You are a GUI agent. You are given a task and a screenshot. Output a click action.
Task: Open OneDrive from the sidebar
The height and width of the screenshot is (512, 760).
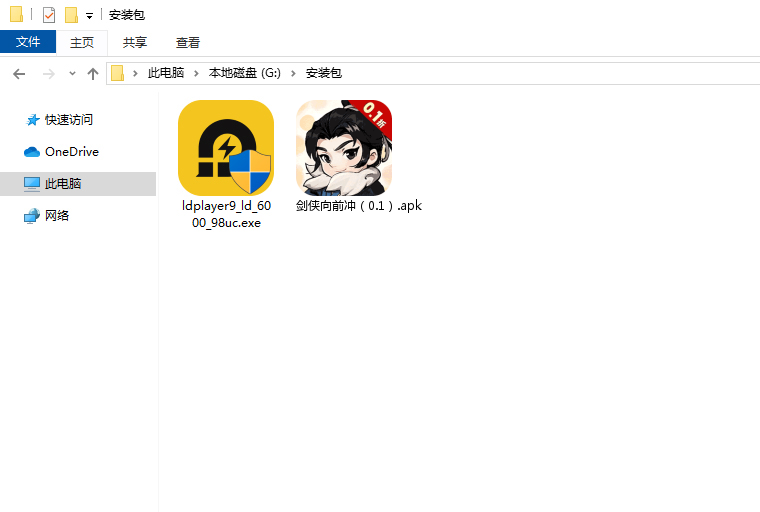pos(71,152)
